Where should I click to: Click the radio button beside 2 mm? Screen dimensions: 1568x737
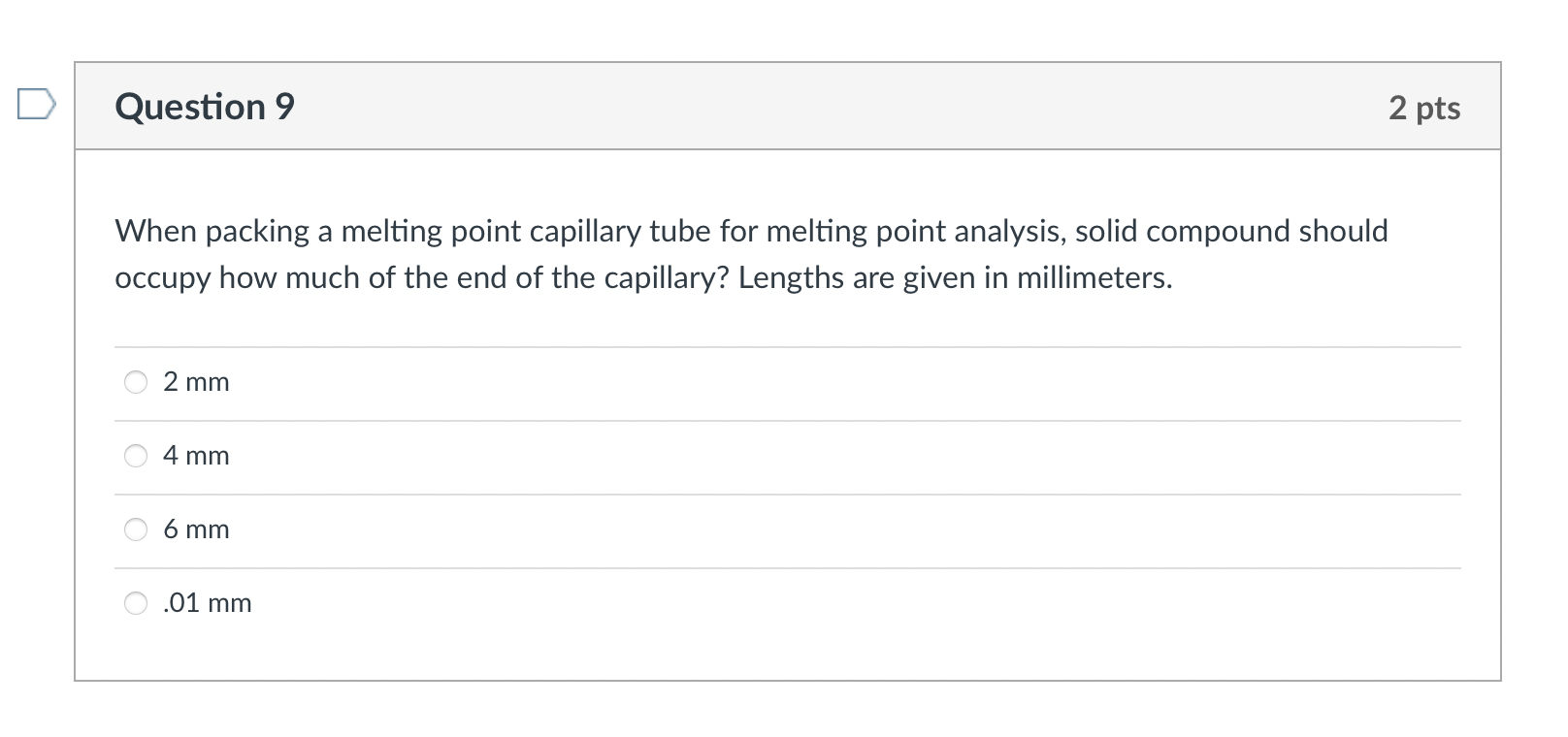coord(137,382)
